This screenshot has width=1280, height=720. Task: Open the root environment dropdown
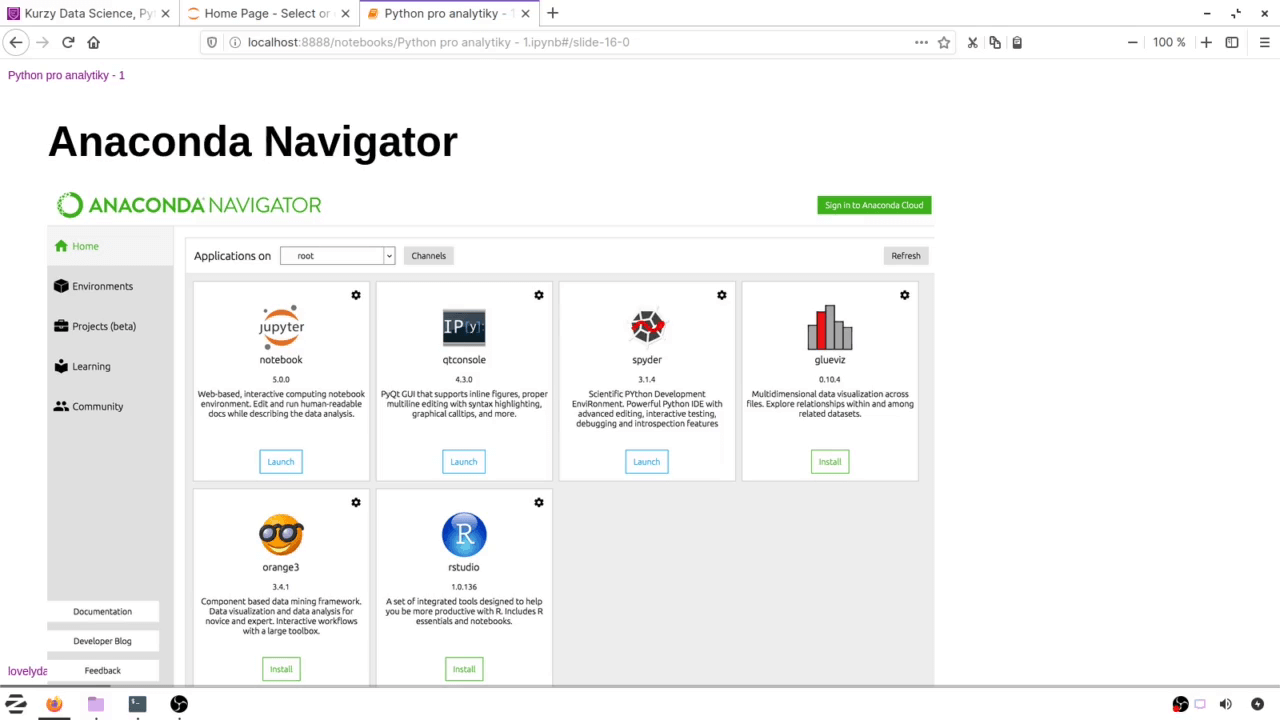[x=338, y=256]
